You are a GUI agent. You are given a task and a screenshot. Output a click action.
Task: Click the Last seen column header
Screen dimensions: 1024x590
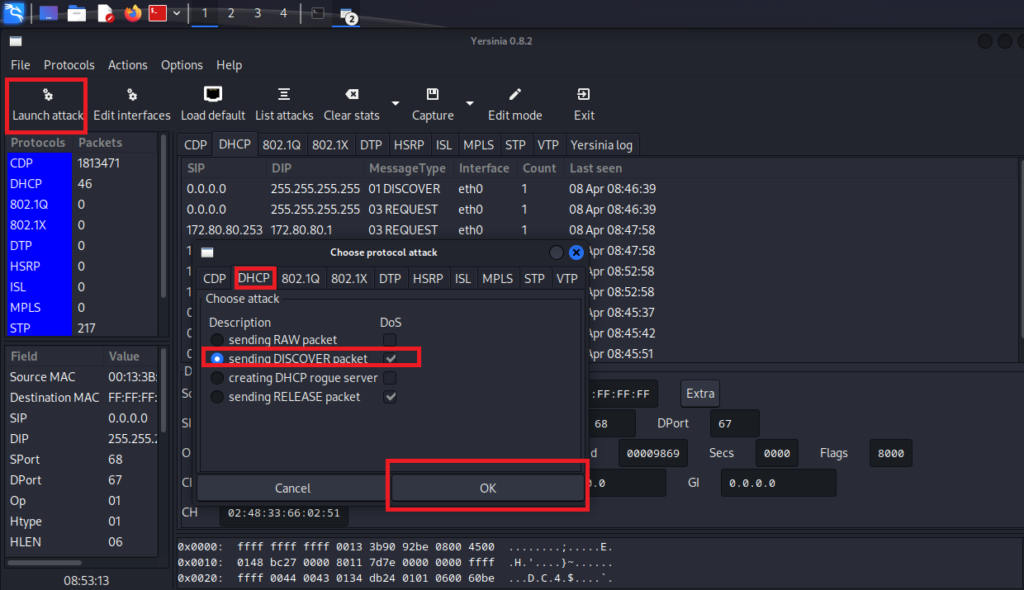coord(595,169)
